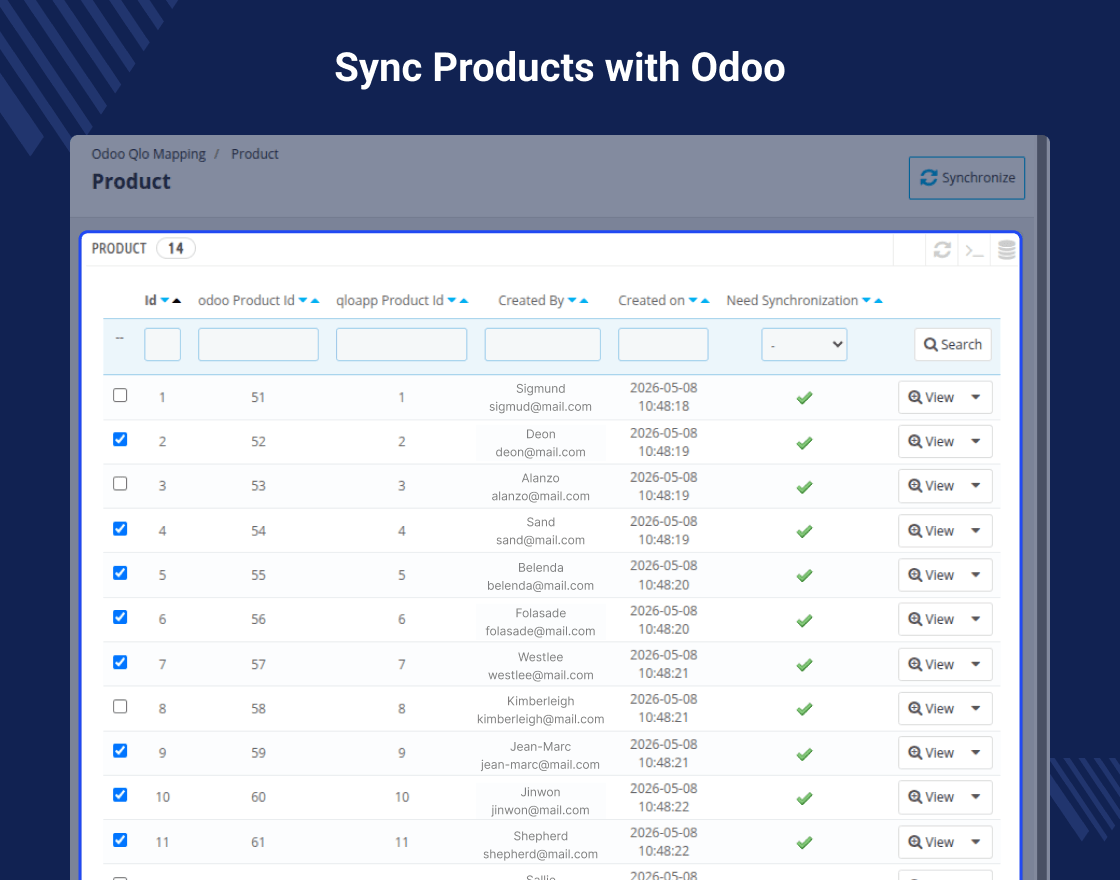Select checkbox for product Id 1
The width and height of the screenshot is (1120, 880).
pos(120,395)
